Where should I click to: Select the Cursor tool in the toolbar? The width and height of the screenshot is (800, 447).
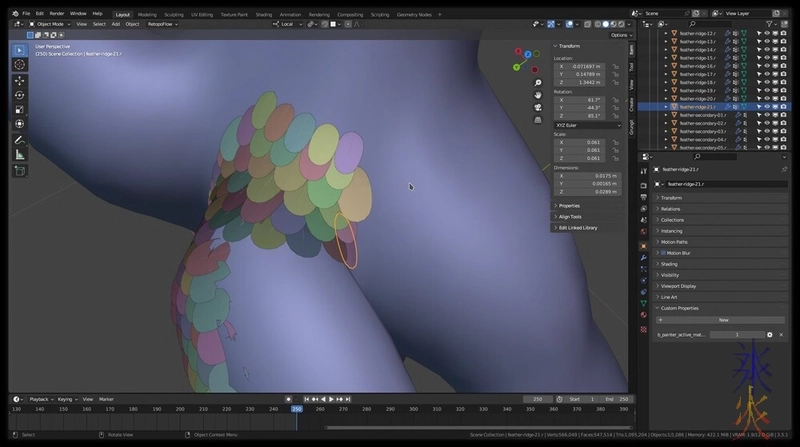coord(19,64)
